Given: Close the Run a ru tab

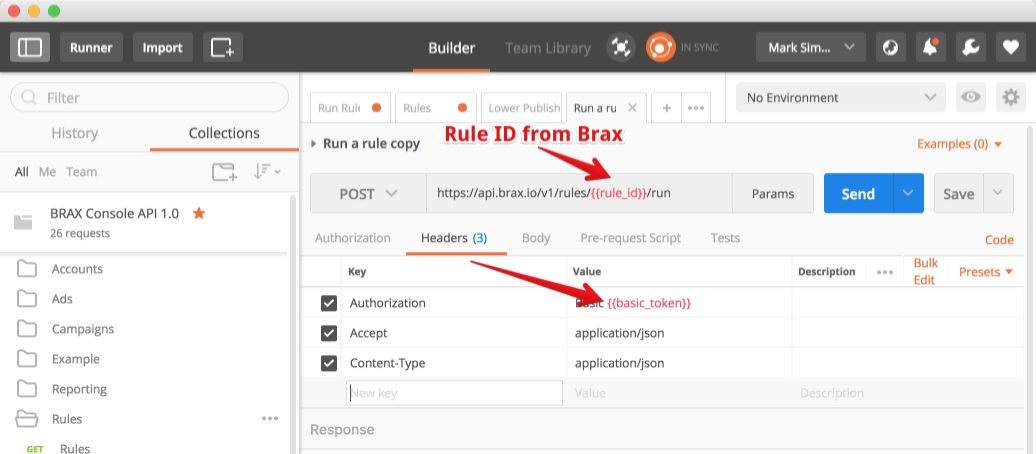Looking at the screenshot, I should [x=632, y=108].
